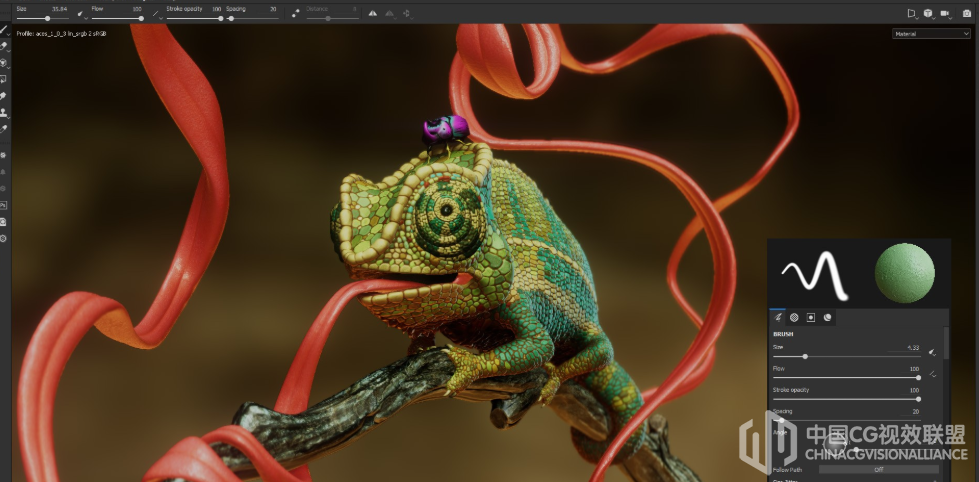Click the brush stroke preview thumbnail
Viewport: 979px width, 482px height.
[x=814, y=274]
